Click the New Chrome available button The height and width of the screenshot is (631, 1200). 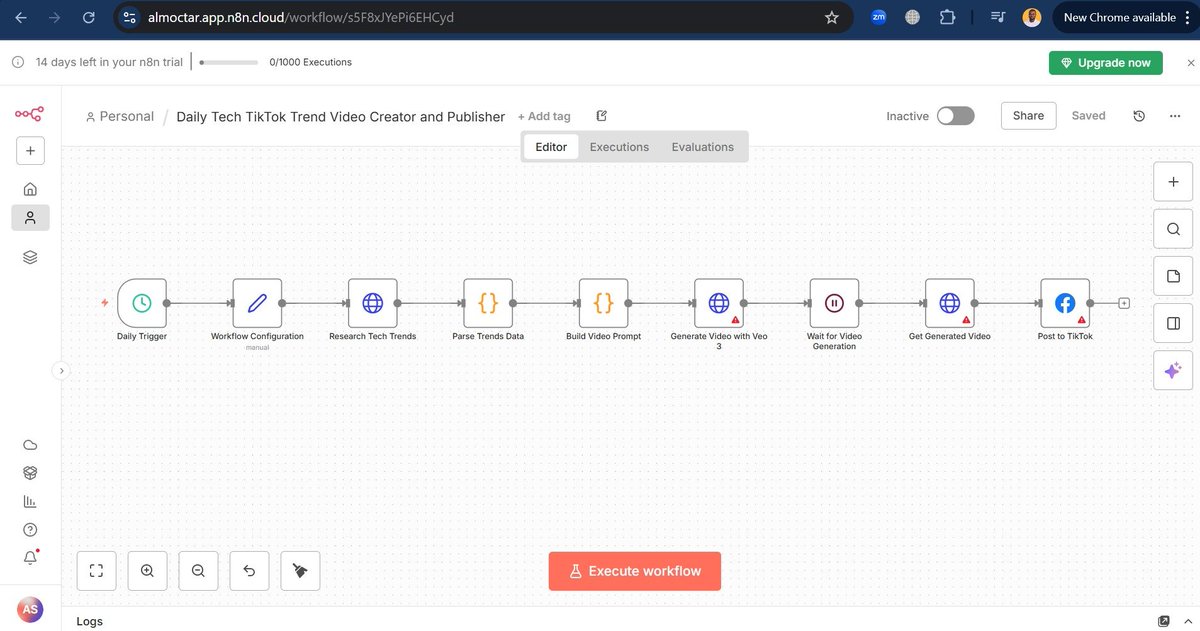tap(1119, 17)
